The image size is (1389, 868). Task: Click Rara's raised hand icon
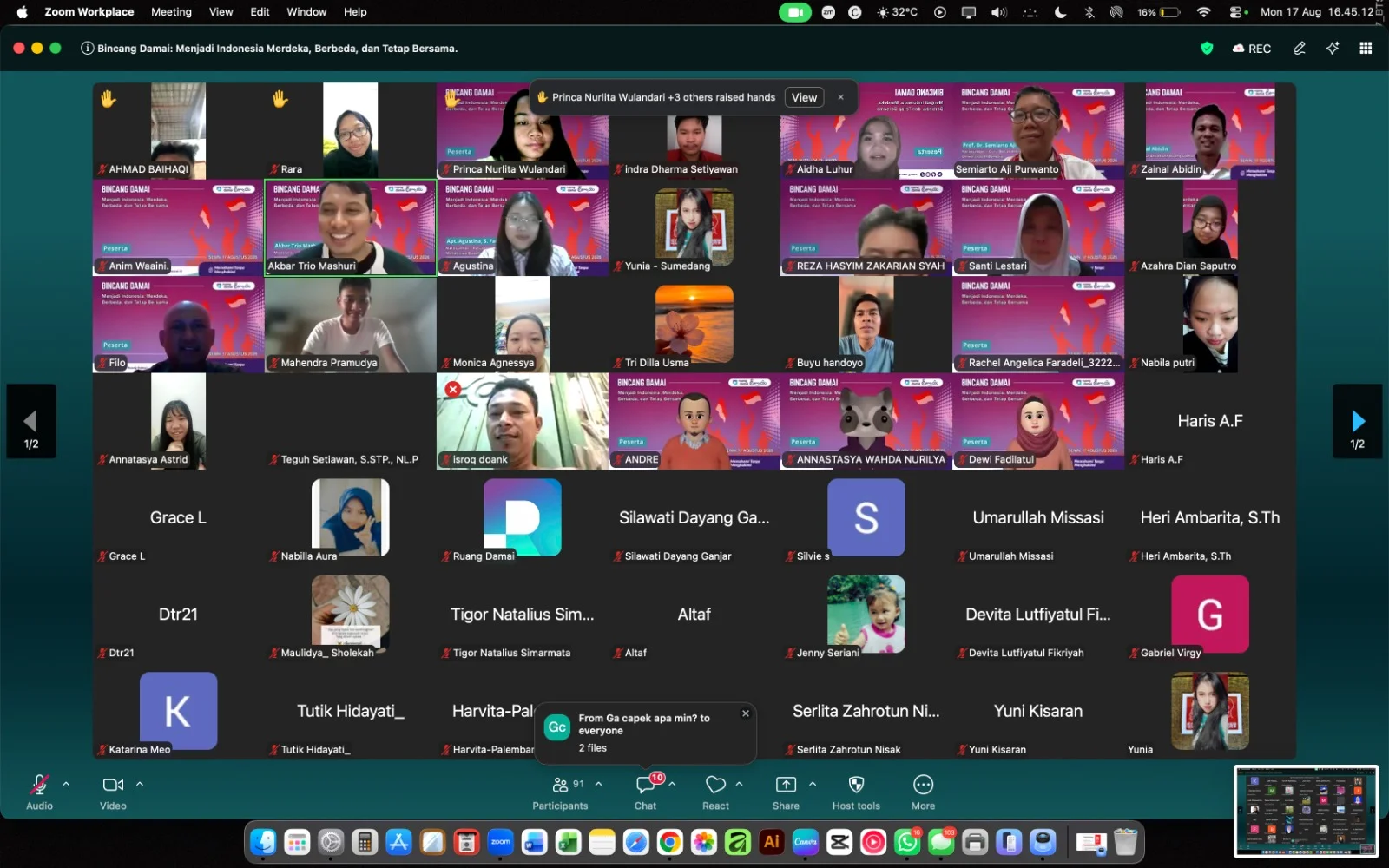tap(280, 98)
